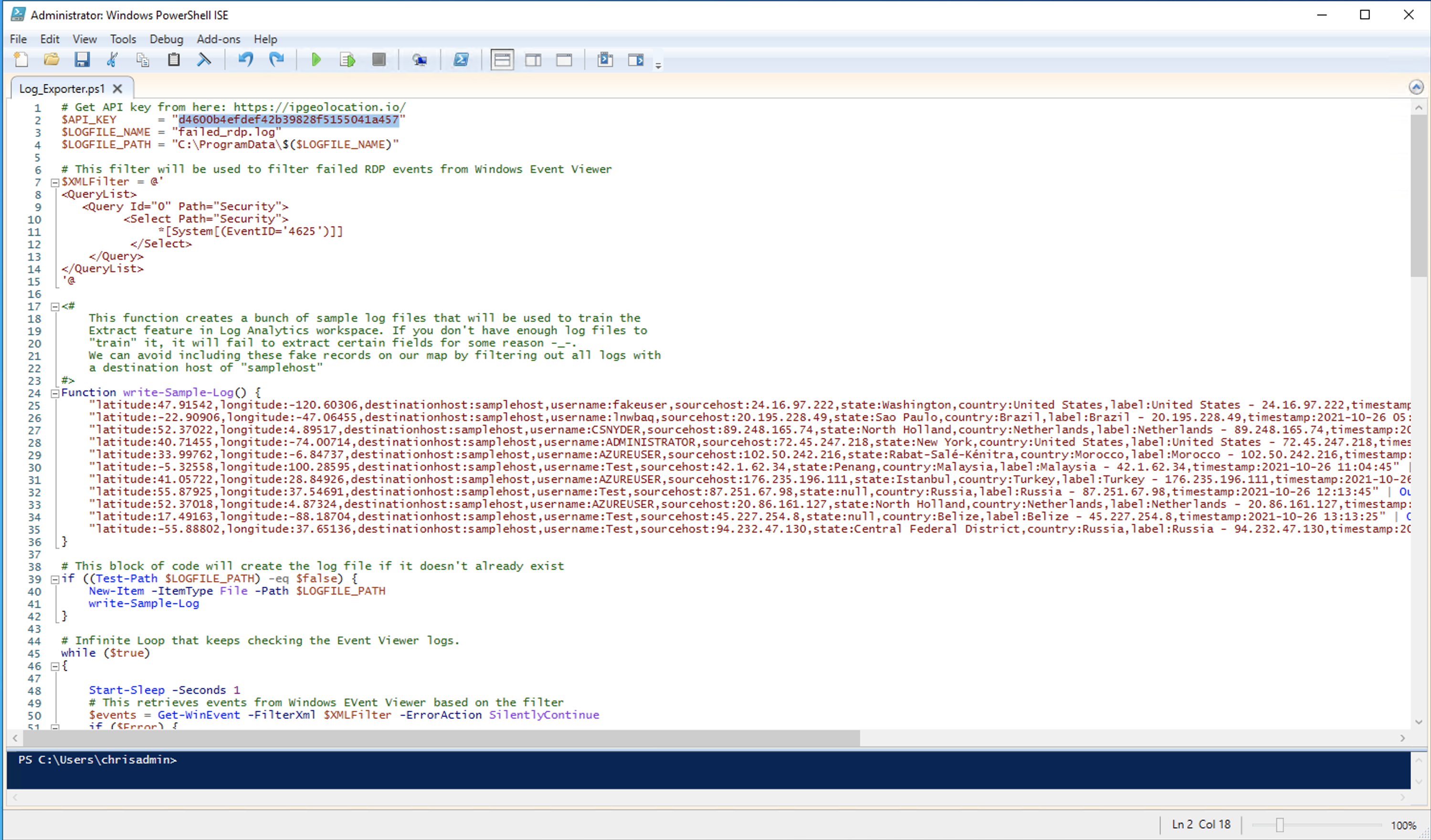The width and height of the screenshot is (1431, 840).
Task: Run the selection with the Run Selection icon
Action: 347,60
